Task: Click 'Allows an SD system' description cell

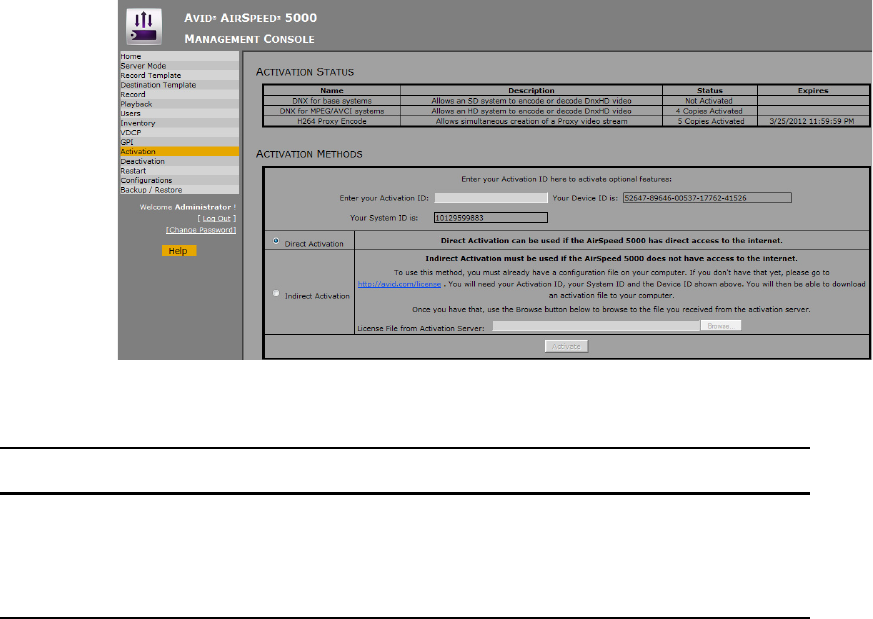Action: pyautogui.click(x=531, y=101)
